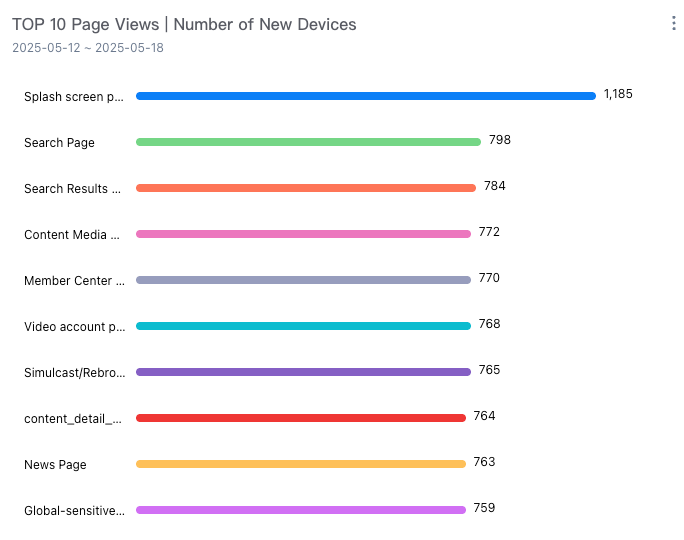The image size is (684, 540).
Task: Select the teal Video account bar
Action: point(303,326)
